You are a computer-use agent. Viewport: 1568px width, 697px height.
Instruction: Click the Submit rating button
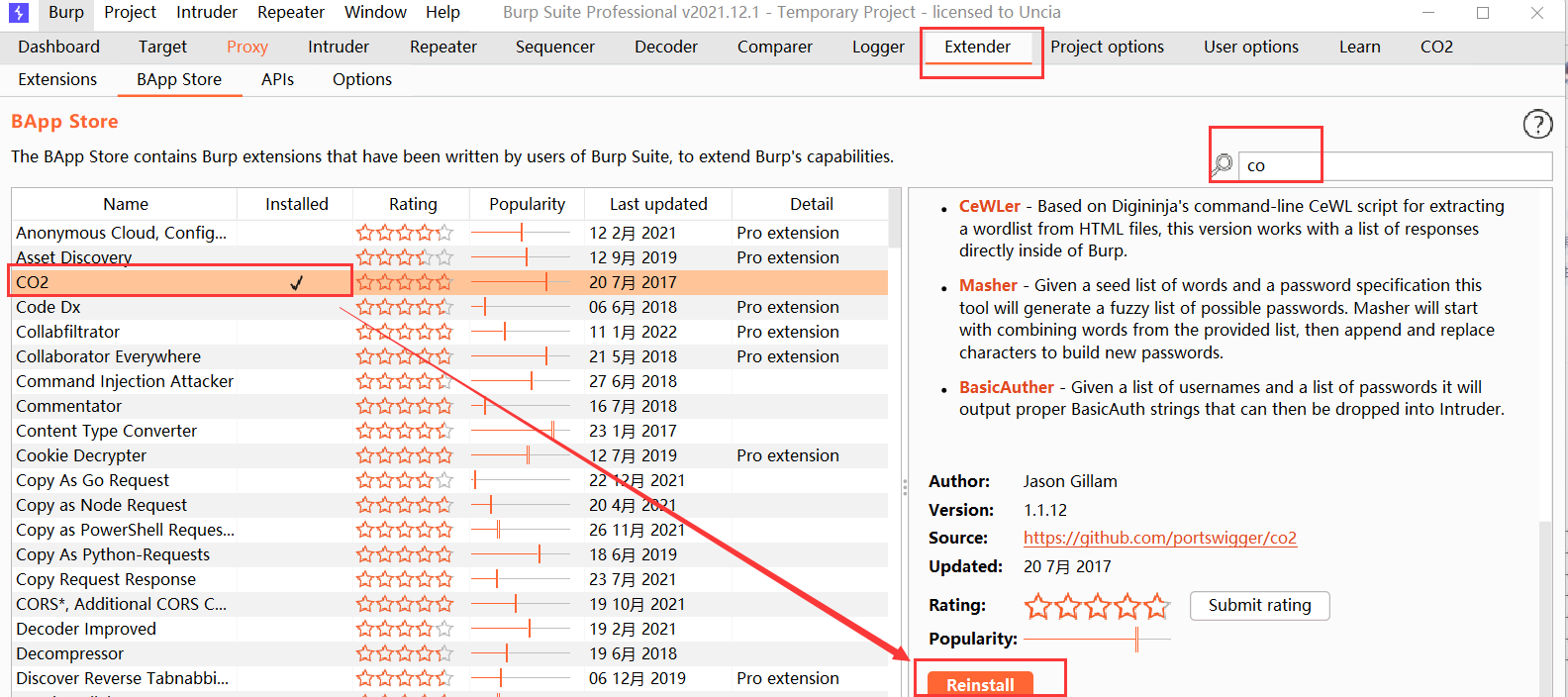(1260, 605)
